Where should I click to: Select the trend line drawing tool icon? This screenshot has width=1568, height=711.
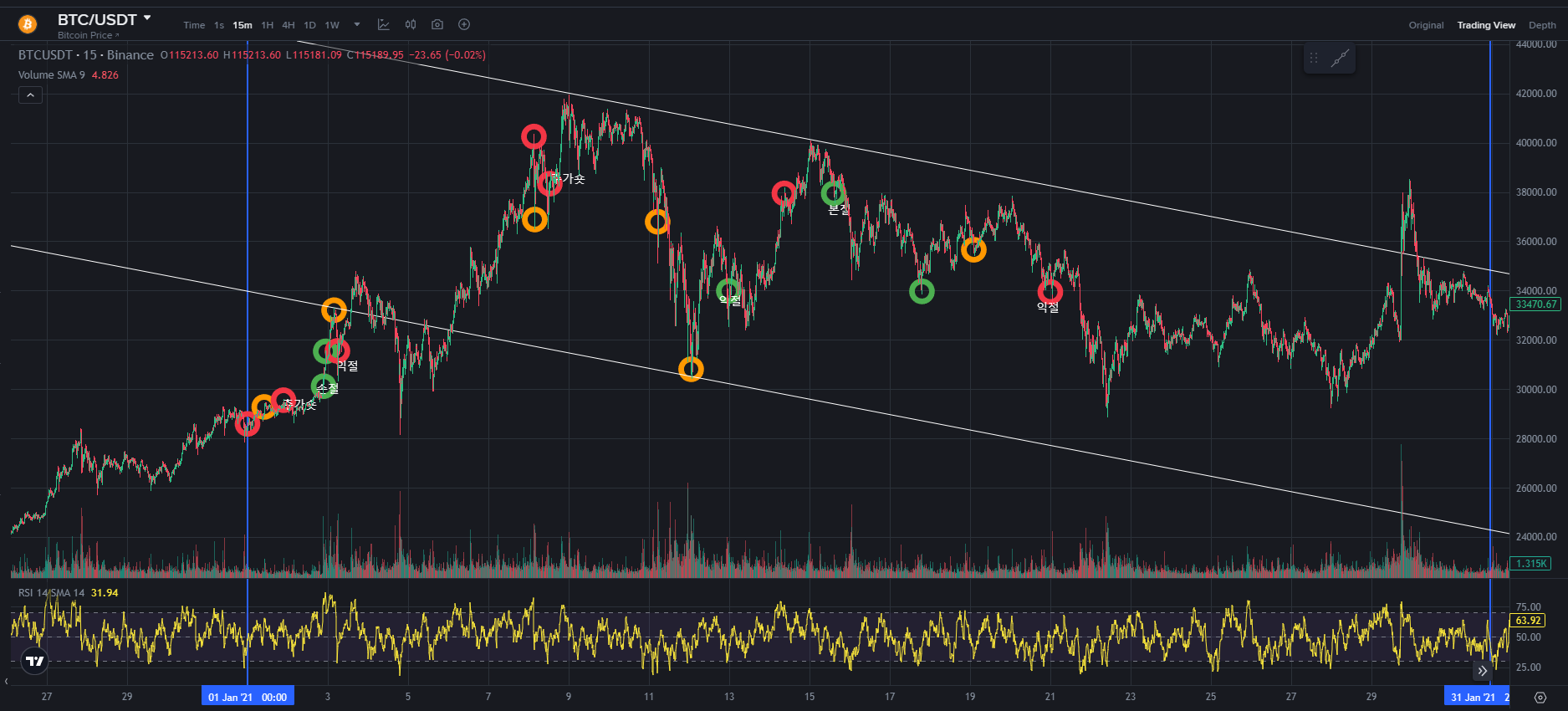pos(1340,58)
